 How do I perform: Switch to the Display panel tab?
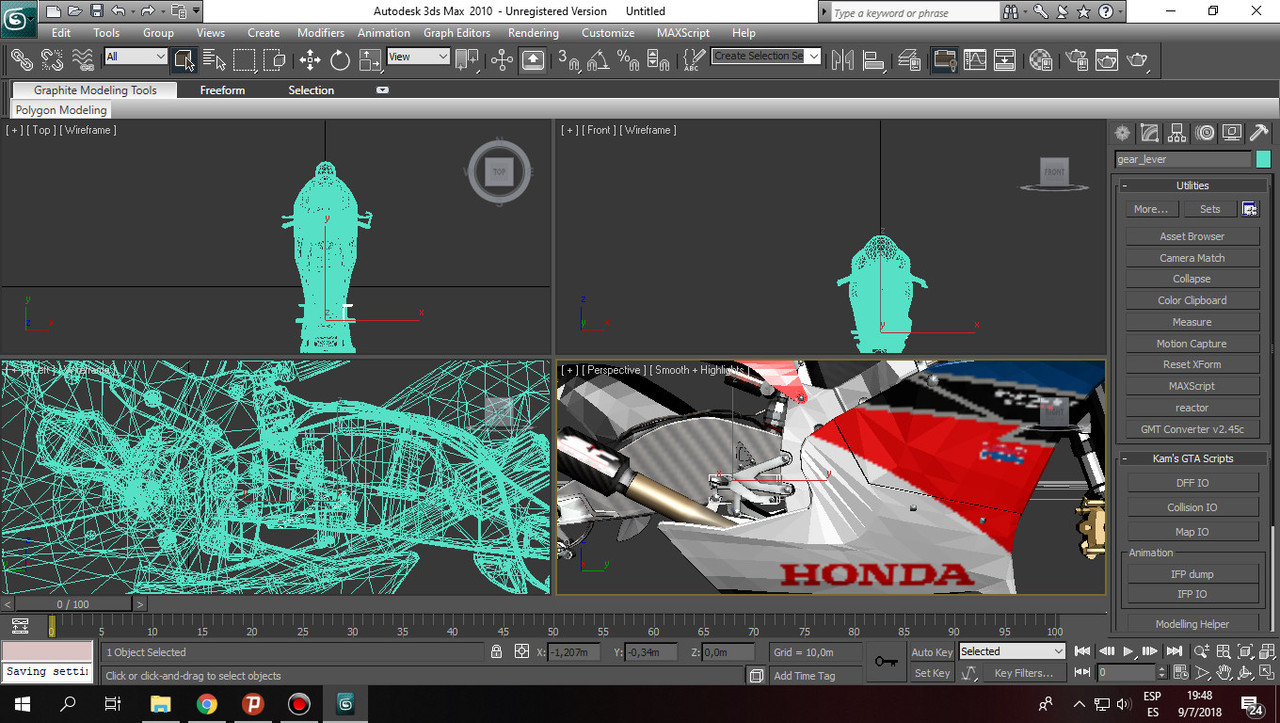[1231, 133]
